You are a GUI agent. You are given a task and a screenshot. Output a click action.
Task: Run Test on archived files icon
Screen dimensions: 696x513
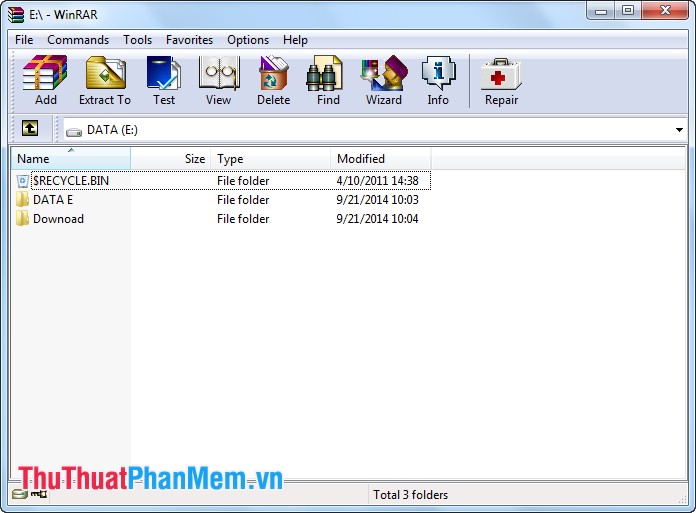pyautogui.click(x=164, y=80)
